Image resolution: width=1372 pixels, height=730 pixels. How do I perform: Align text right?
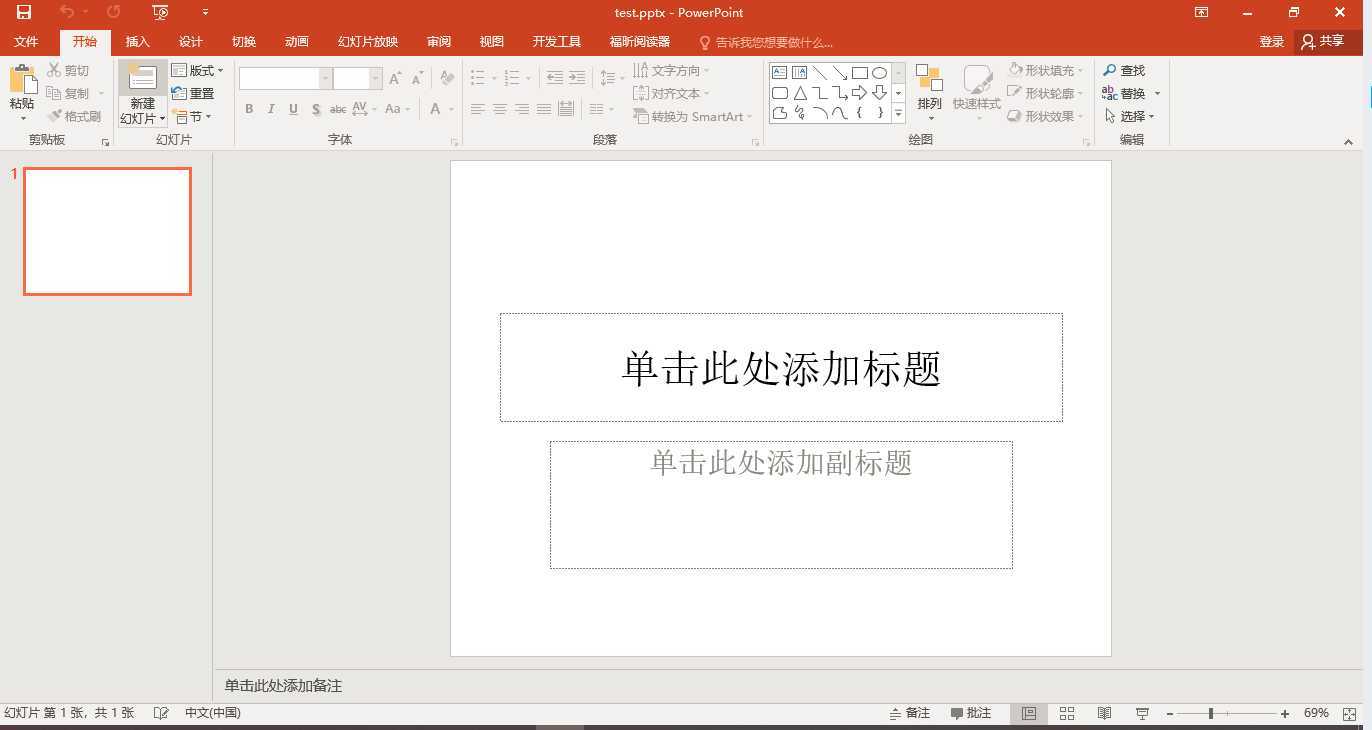click(522, 109)
